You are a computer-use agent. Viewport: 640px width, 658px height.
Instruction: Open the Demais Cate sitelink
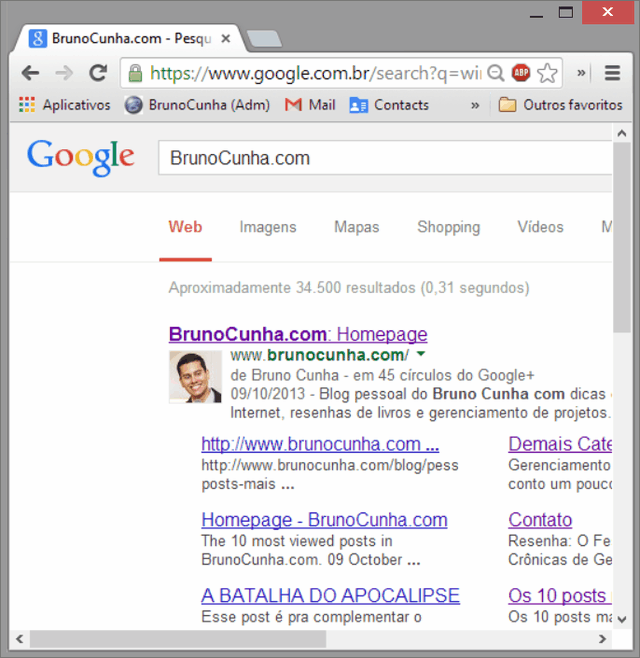560,444
